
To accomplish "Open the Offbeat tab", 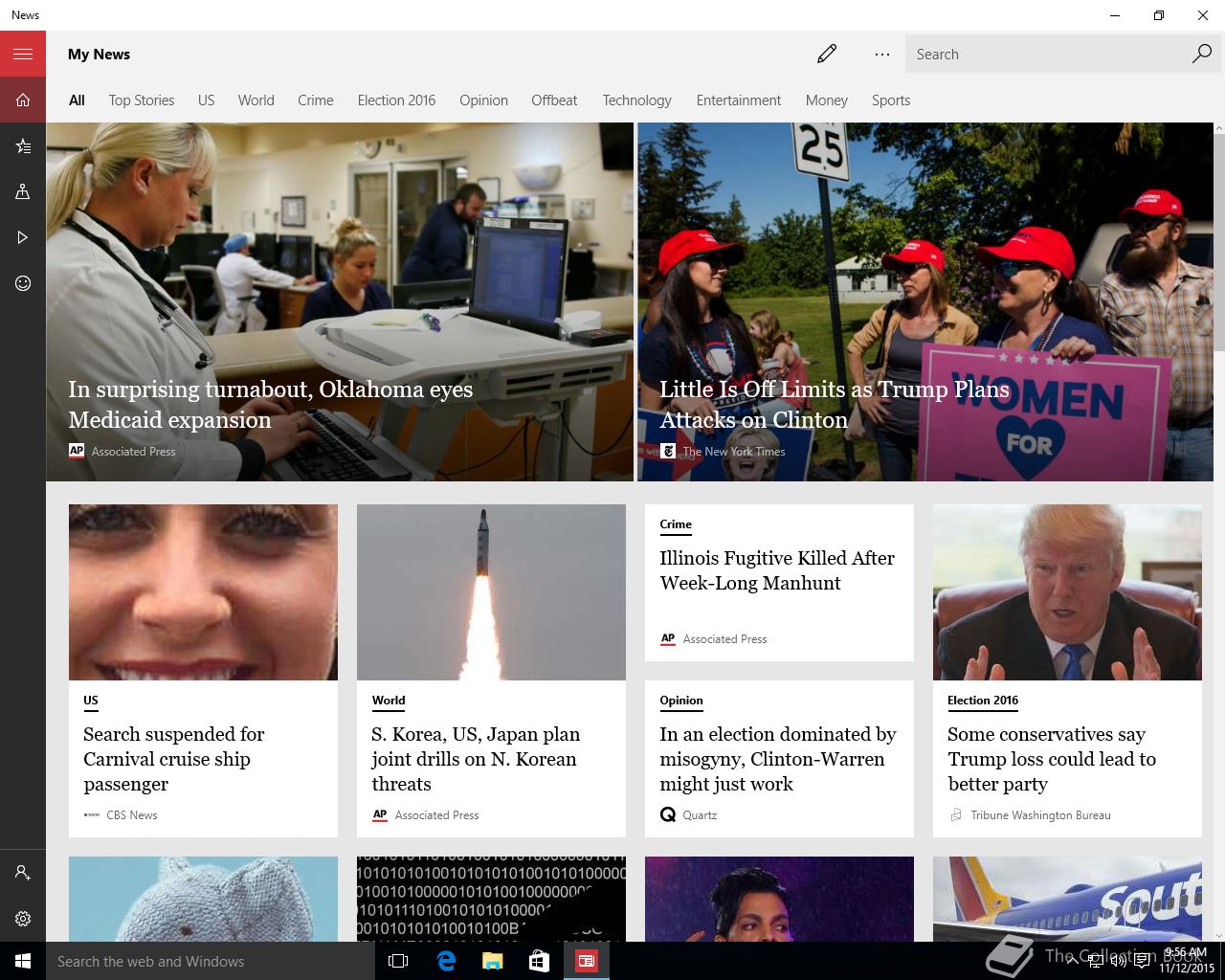I will (554, 100).
